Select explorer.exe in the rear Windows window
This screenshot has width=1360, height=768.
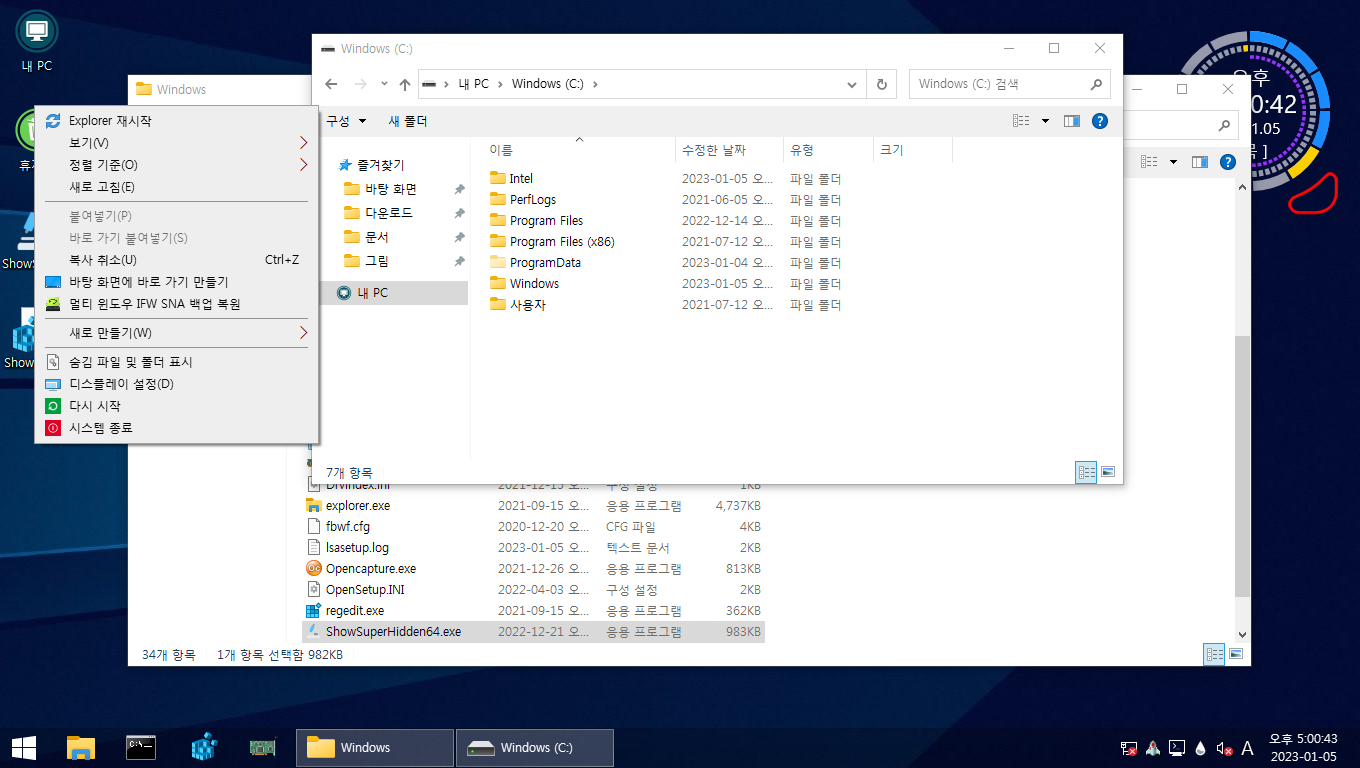tap(357, 506)
